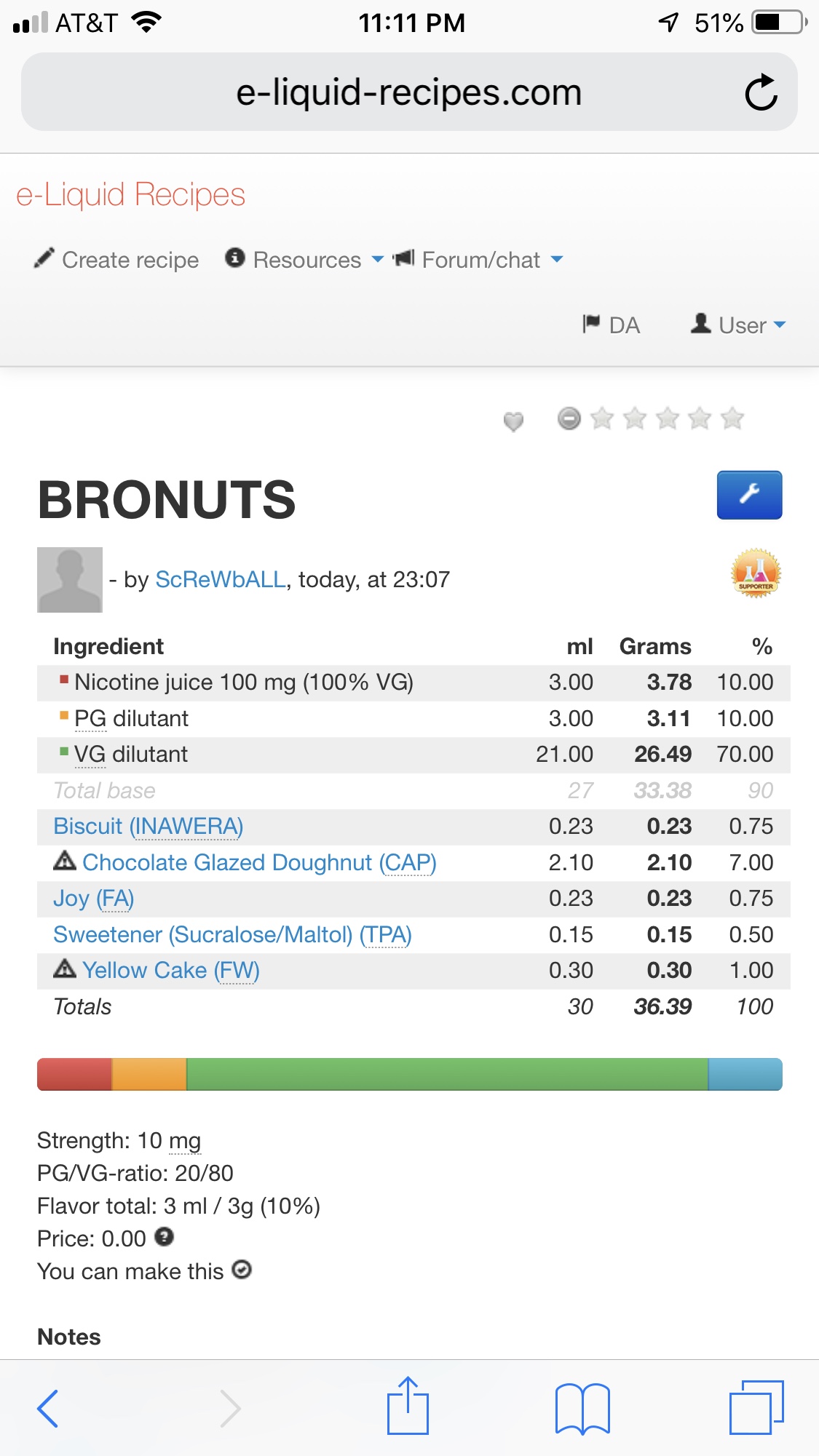Open Safari bookmarks book icon
The image size is (819, 1456).
coord(582,1409)
